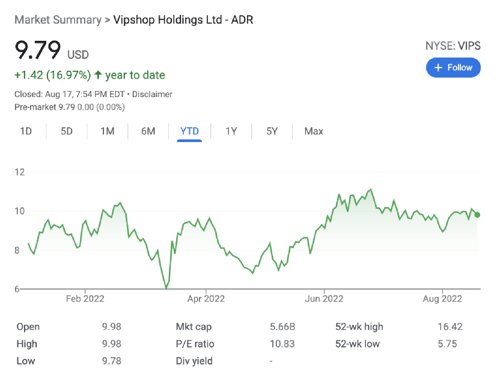Image resolution: width=500 pixels, height=368 pixels.
Task: Select the 5D time range tab
Action: (66, 131)
